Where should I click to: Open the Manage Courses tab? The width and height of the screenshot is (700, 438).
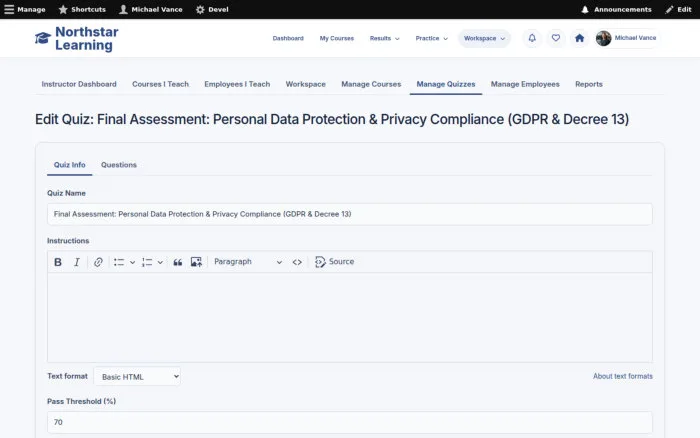pos(371,84)
